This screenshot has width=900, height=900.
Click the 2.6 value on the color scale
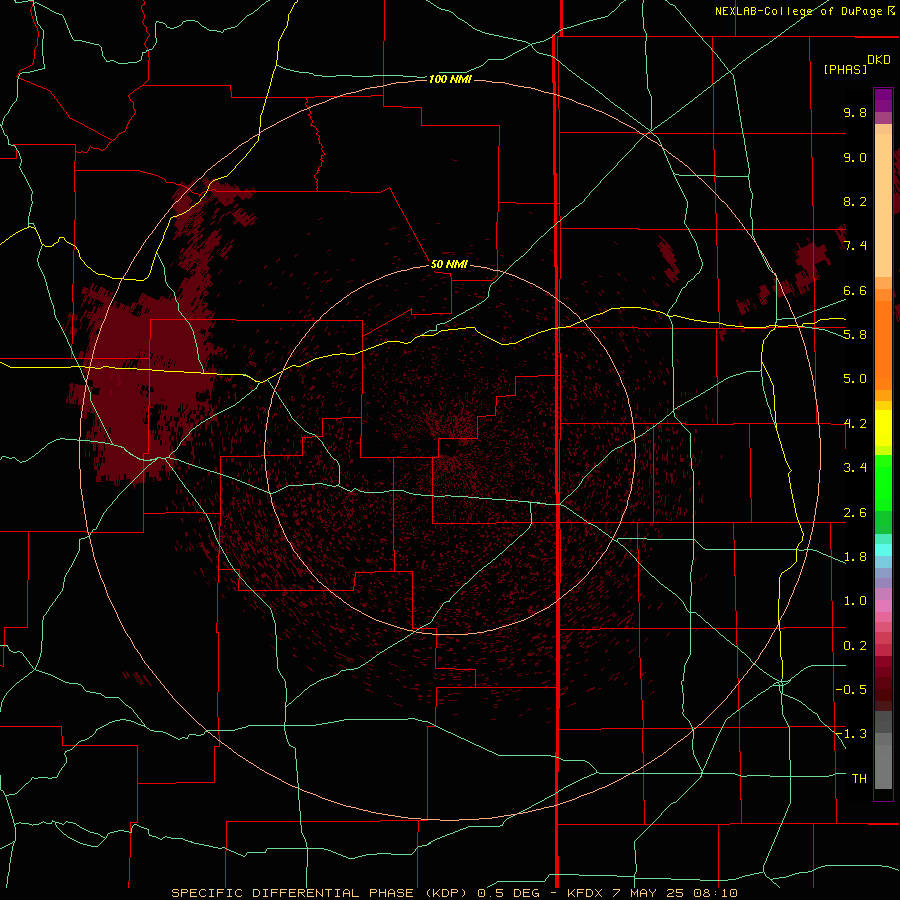point(855,513)
